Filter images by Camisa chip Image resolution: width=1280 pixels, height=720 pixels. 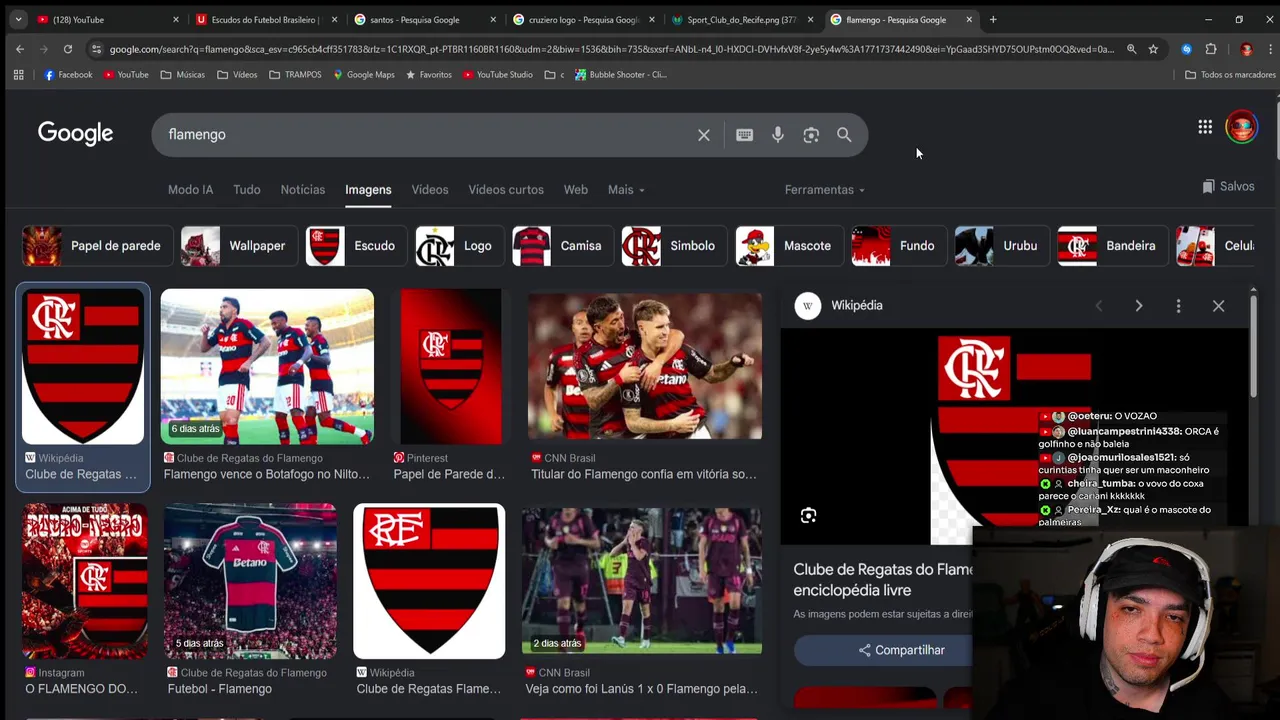(561, 246)
